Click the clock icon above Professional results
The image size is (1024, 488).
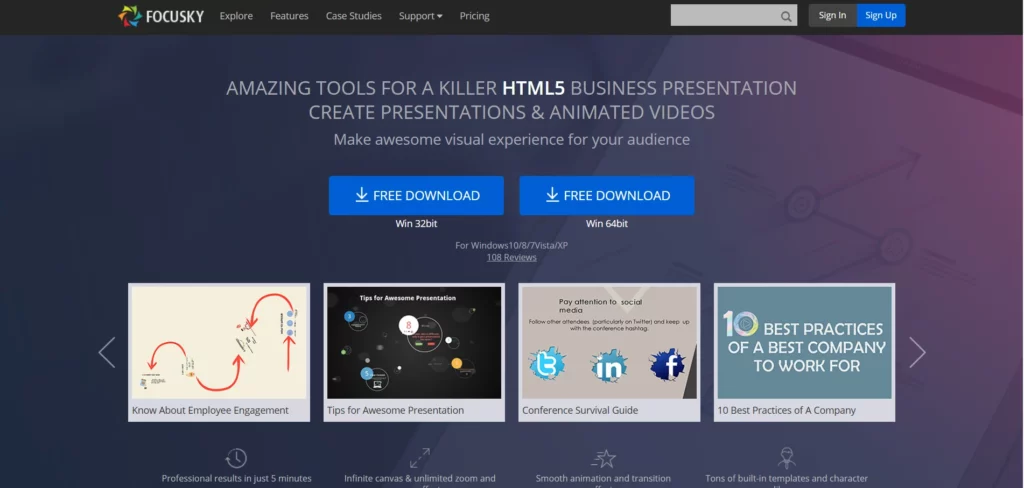pos(236,458)
